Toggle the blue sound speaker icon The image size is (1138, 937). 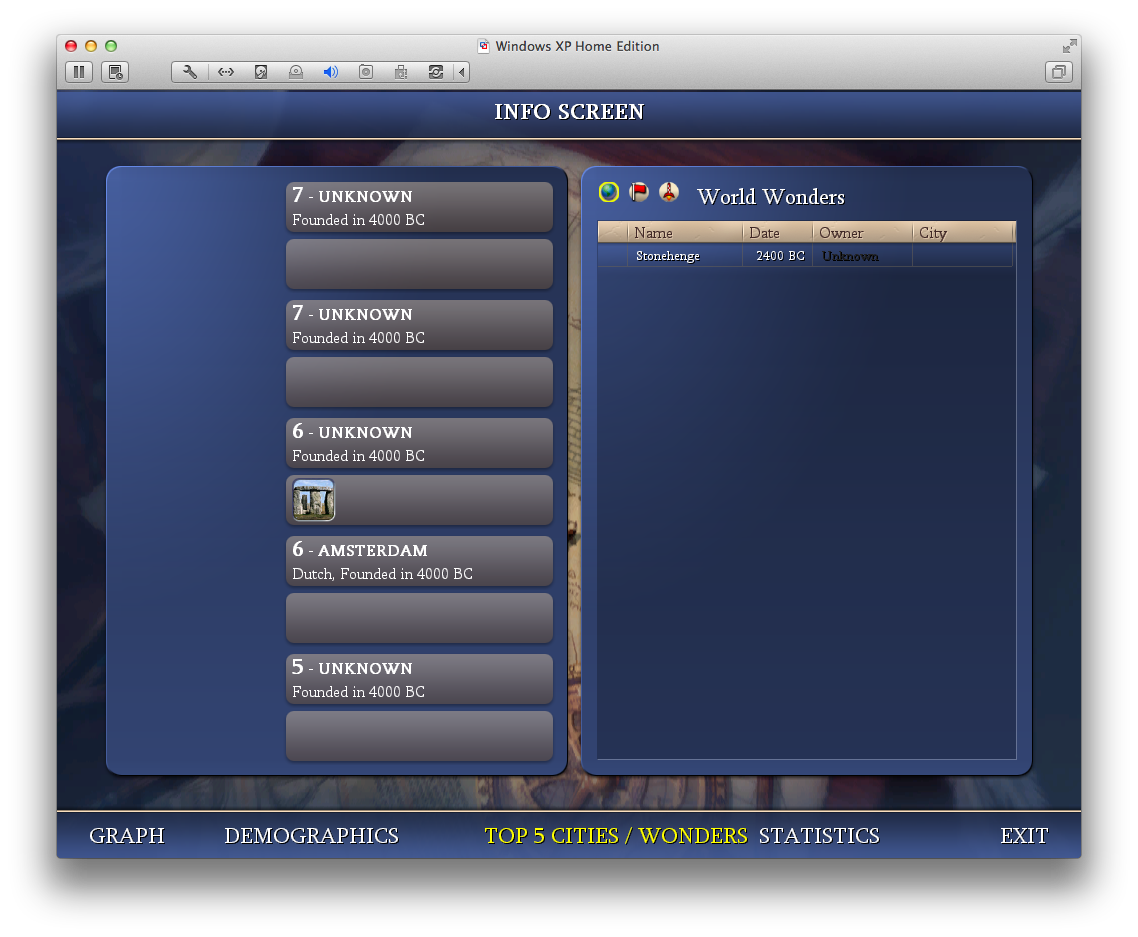click(x=330, y=72)
